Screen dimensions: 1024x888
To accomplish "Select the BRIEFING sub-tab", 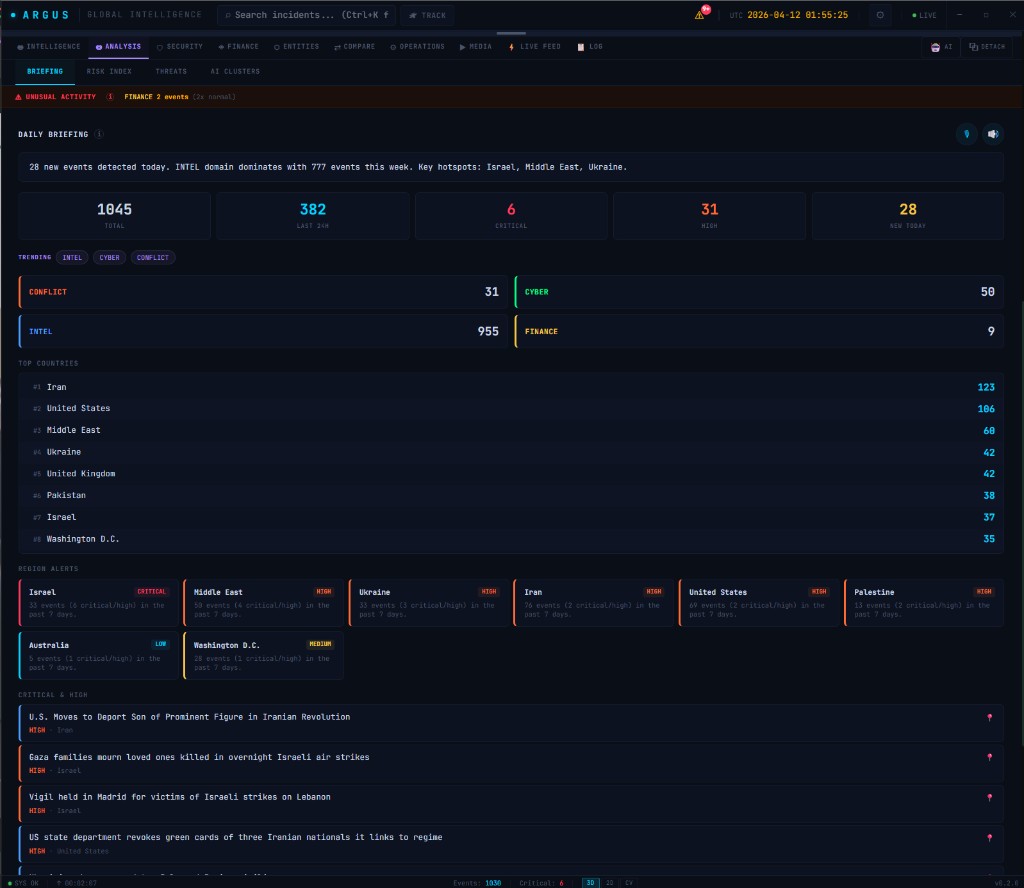I will tap(45, 72).
